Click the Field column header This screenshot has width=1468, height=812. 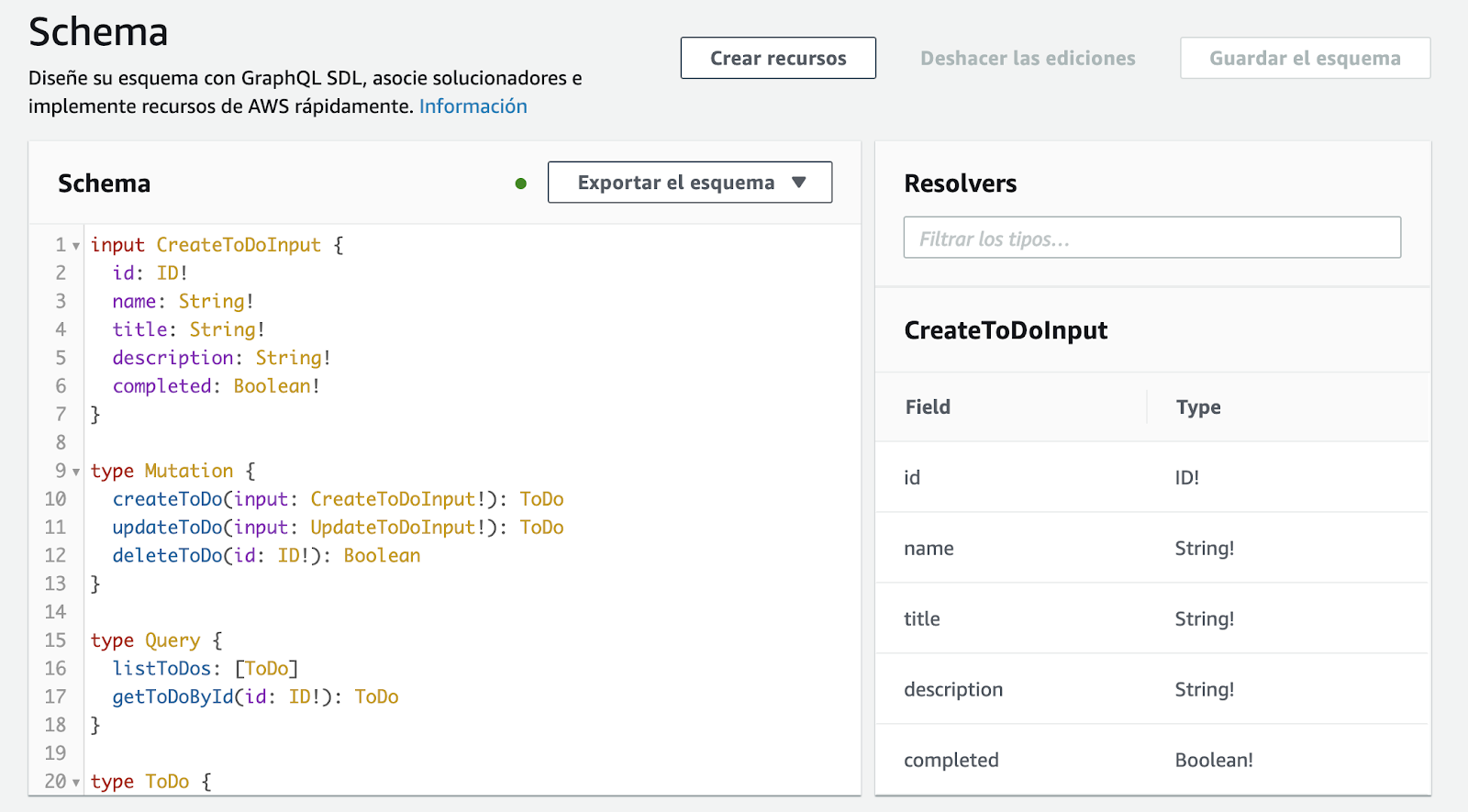pos(928,406)
